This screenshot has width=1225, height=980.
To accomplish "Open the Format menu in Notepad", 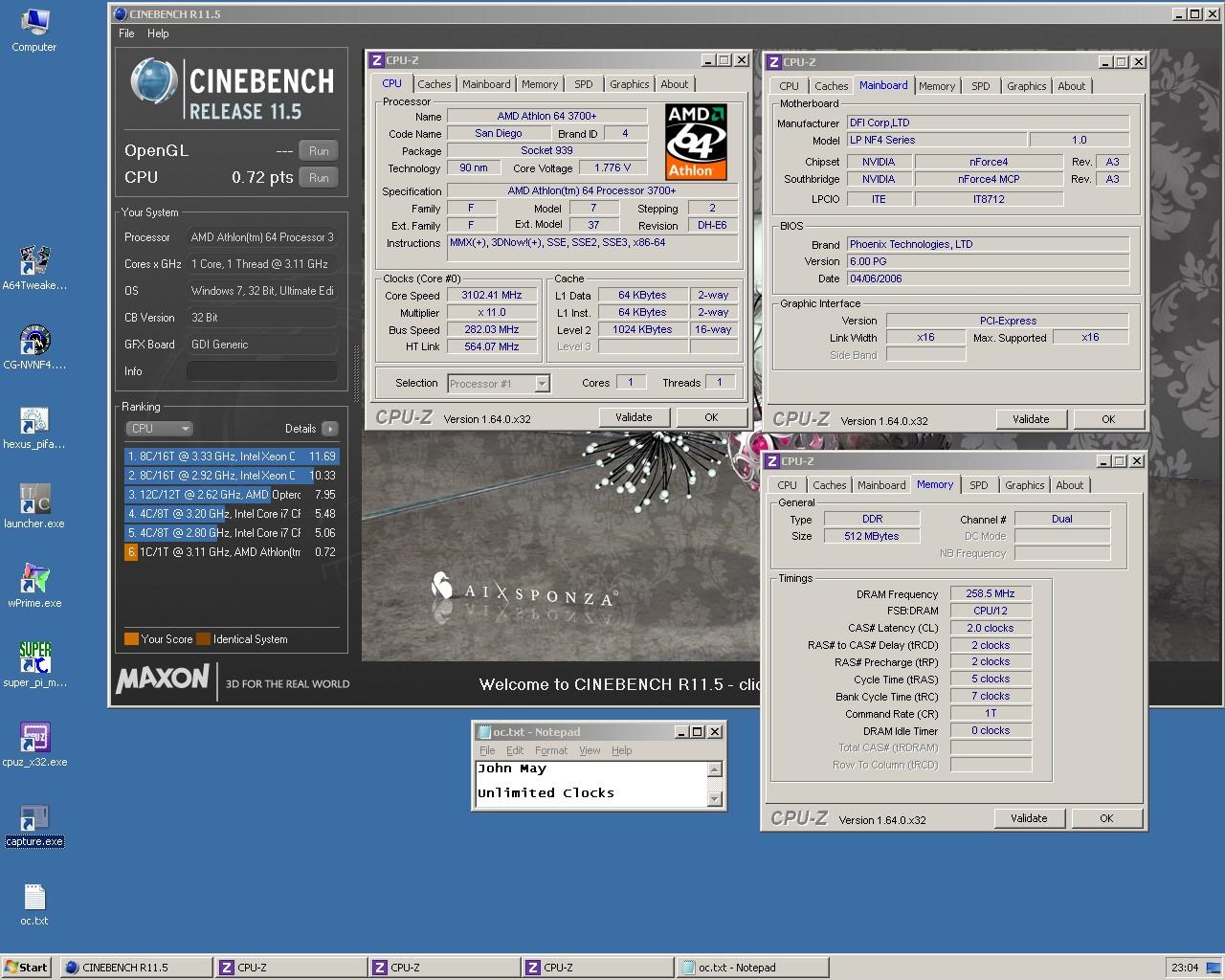I will point(551,750).
